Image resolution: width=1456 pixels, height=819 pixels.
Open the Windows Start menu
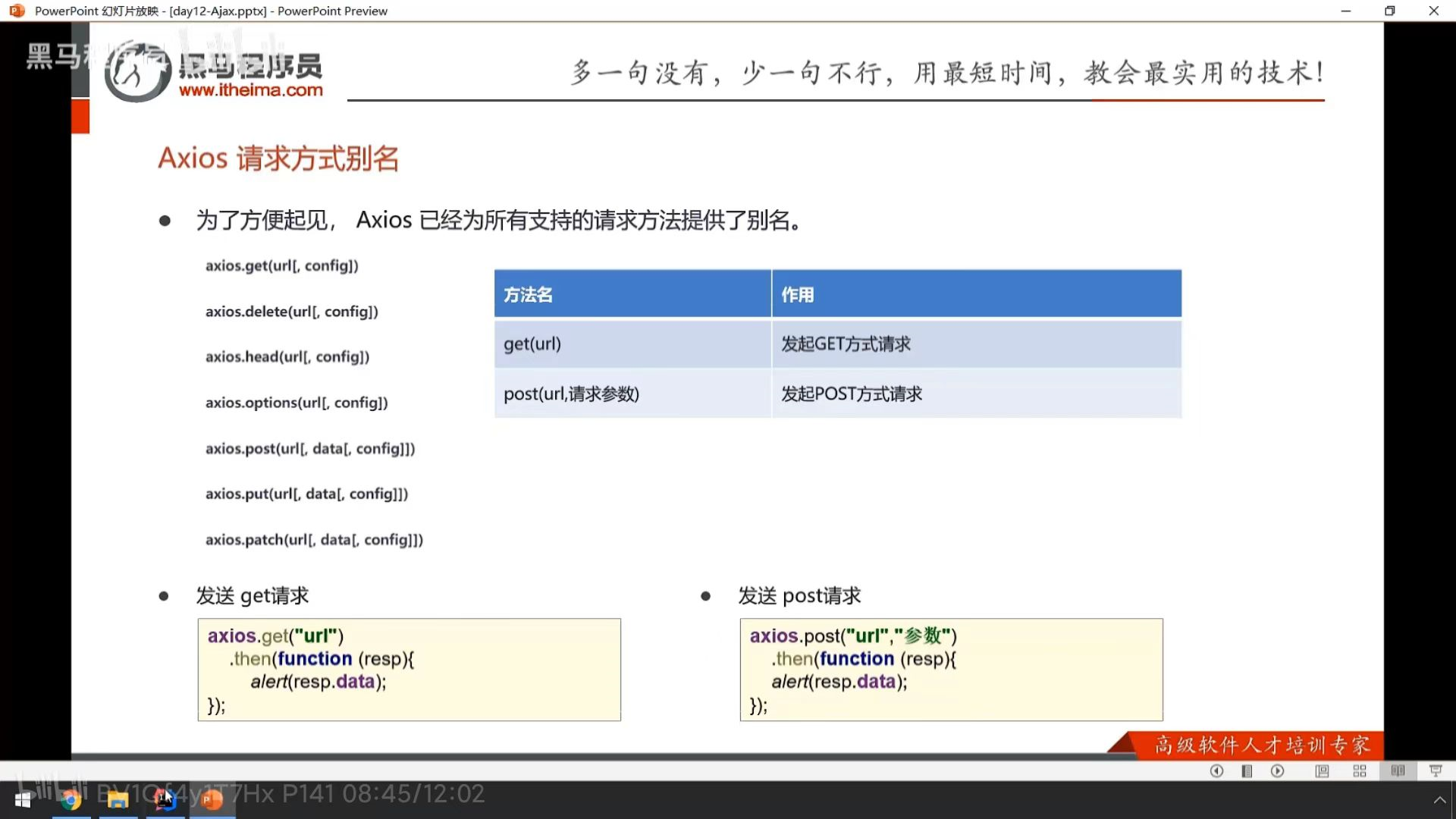pyautogui.click(x=23, y=799)
